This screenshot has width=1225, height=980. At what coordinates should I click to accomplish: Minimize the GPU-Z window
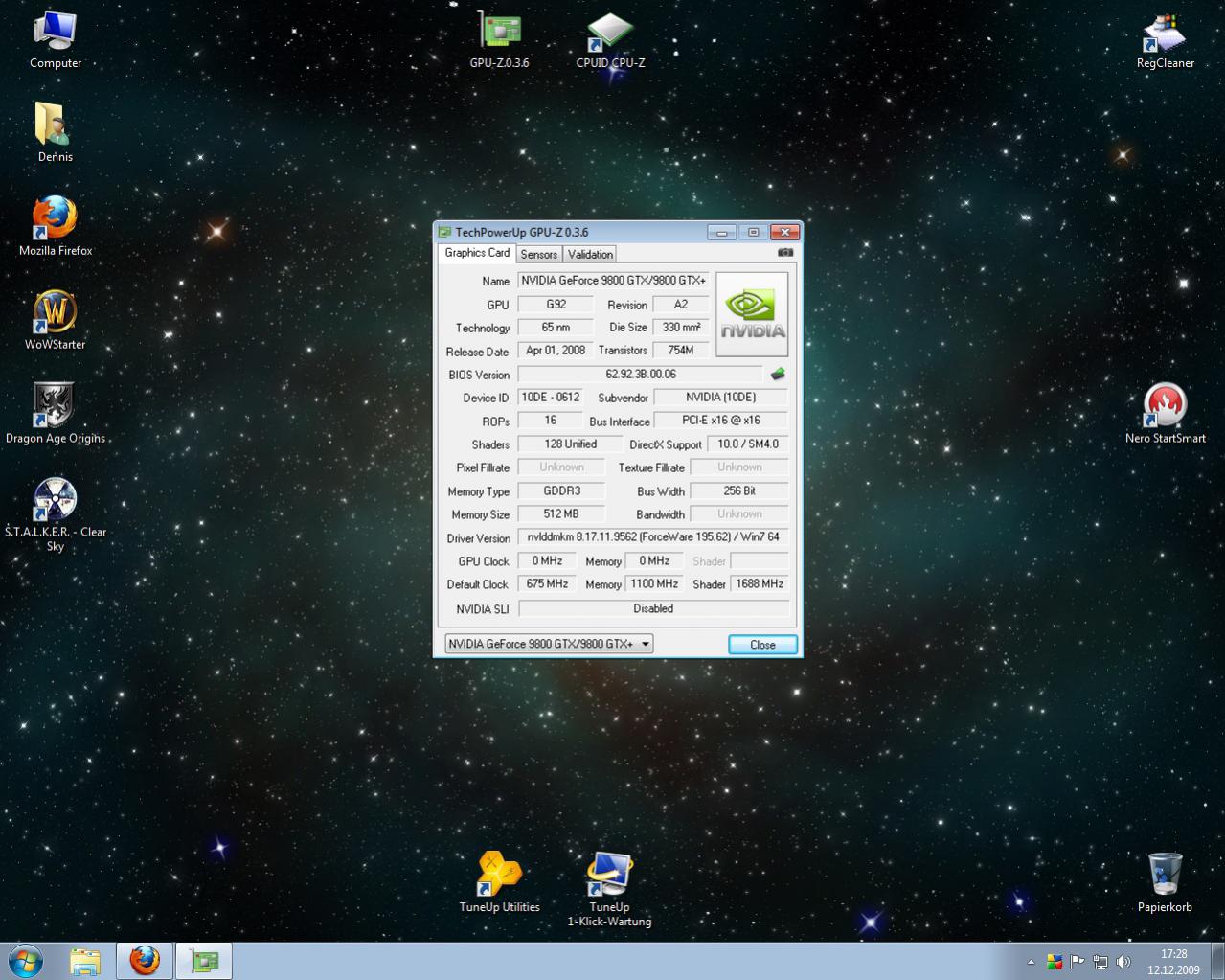[x=722, y=232]
